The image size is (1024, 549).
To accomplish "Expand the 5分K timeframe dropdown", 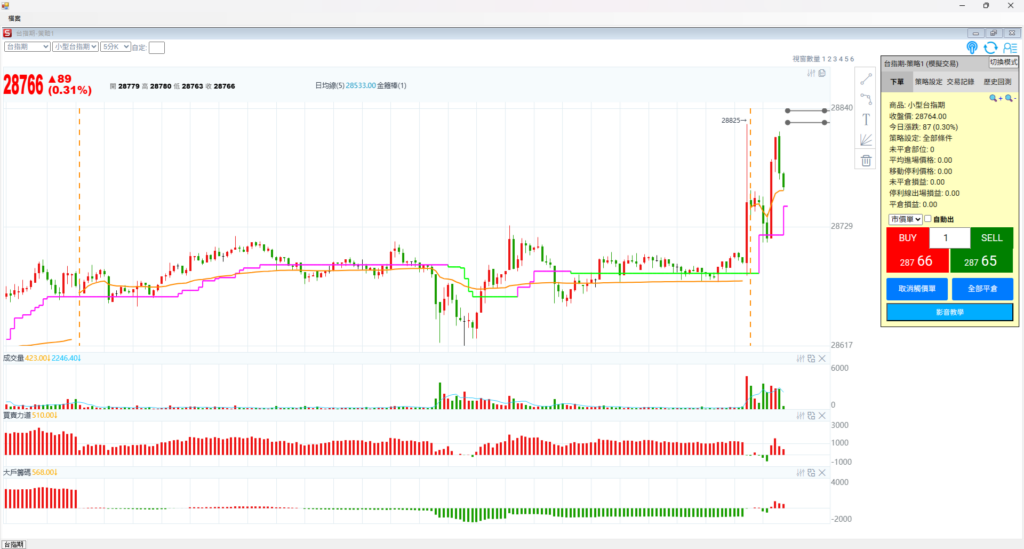I will 115,46.
